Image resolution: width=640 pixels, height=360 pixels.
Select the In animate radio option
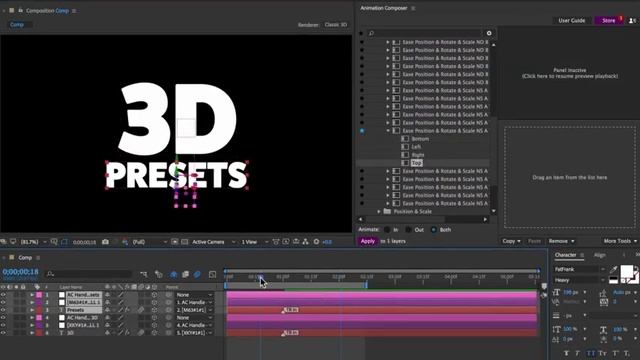(387, 230)
